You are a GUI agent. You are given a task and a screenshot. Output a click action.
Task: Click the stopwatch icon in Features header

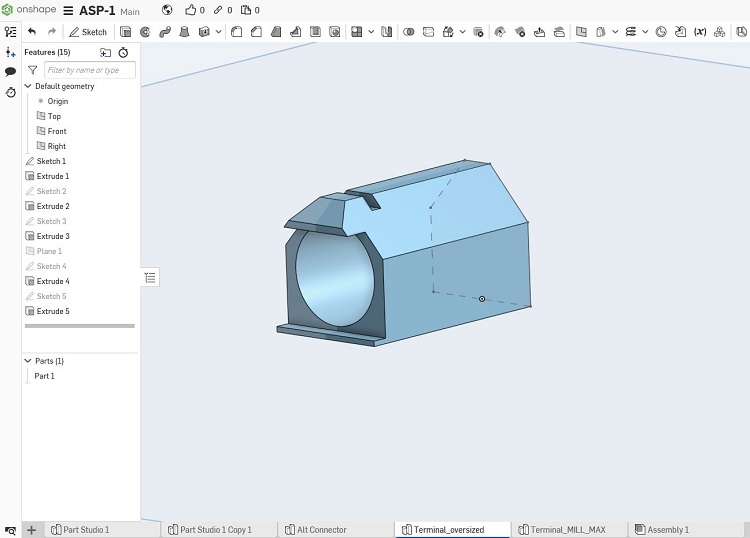pos(123,53)
